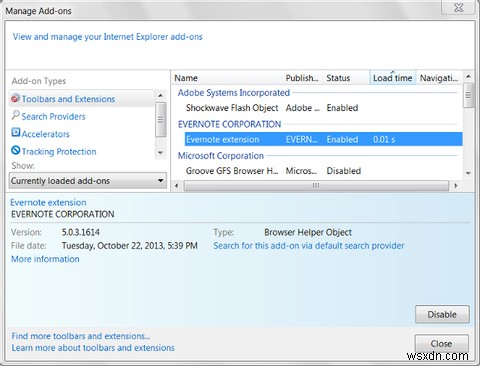The width and height of the screenshot is (480, 366).
Task: Click the horizontal scrollbar thumb
Action: pos(316,185)
